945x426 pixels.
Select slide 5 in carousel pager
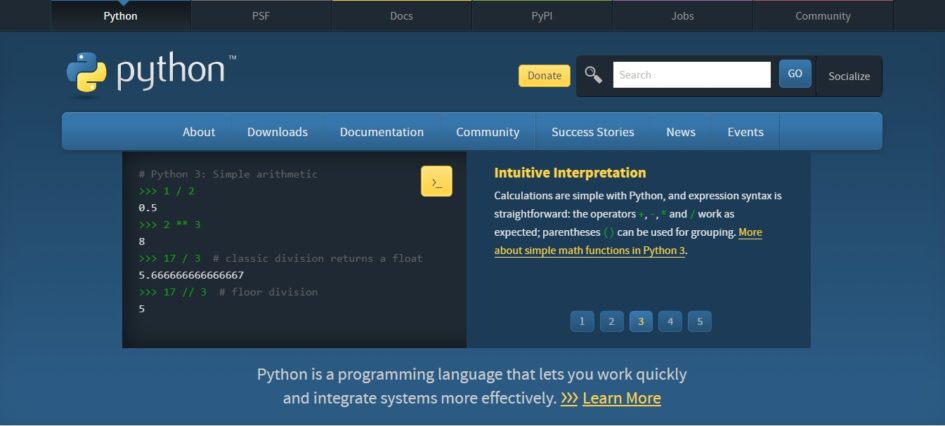coord(700,321)
